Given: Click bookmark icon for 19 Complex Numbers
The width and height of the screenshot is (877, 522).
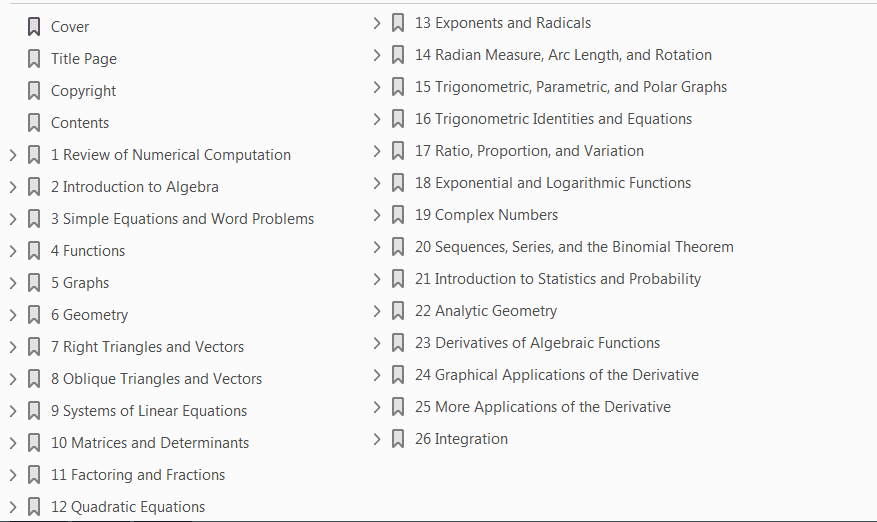Looking at the screenshot, I should (398, 215).
